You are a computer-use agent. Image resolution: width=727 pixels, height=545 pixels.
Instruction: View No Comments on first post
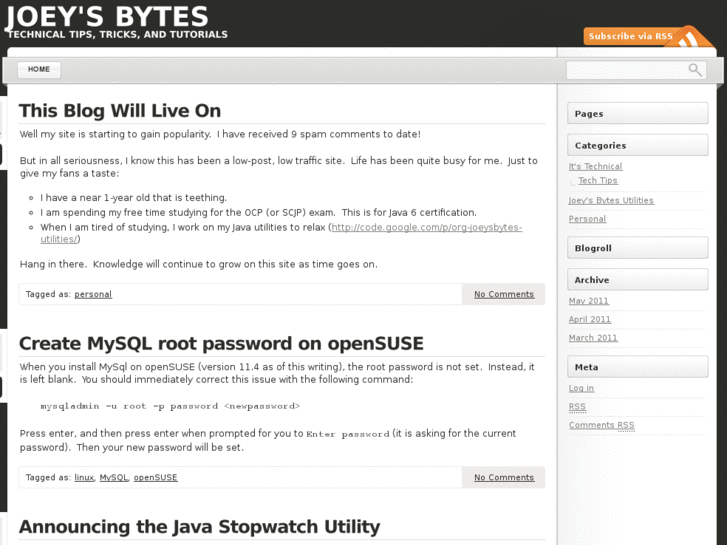pyautogui.click(x=504, y=294)
